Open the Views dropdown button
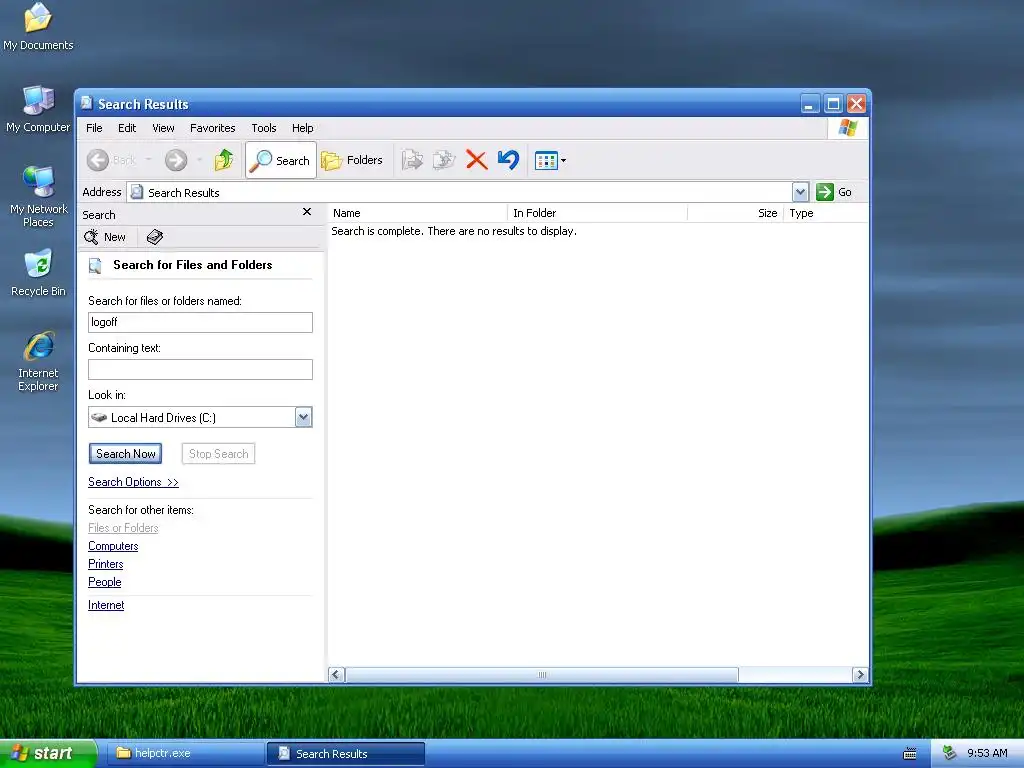 [550, 160]
